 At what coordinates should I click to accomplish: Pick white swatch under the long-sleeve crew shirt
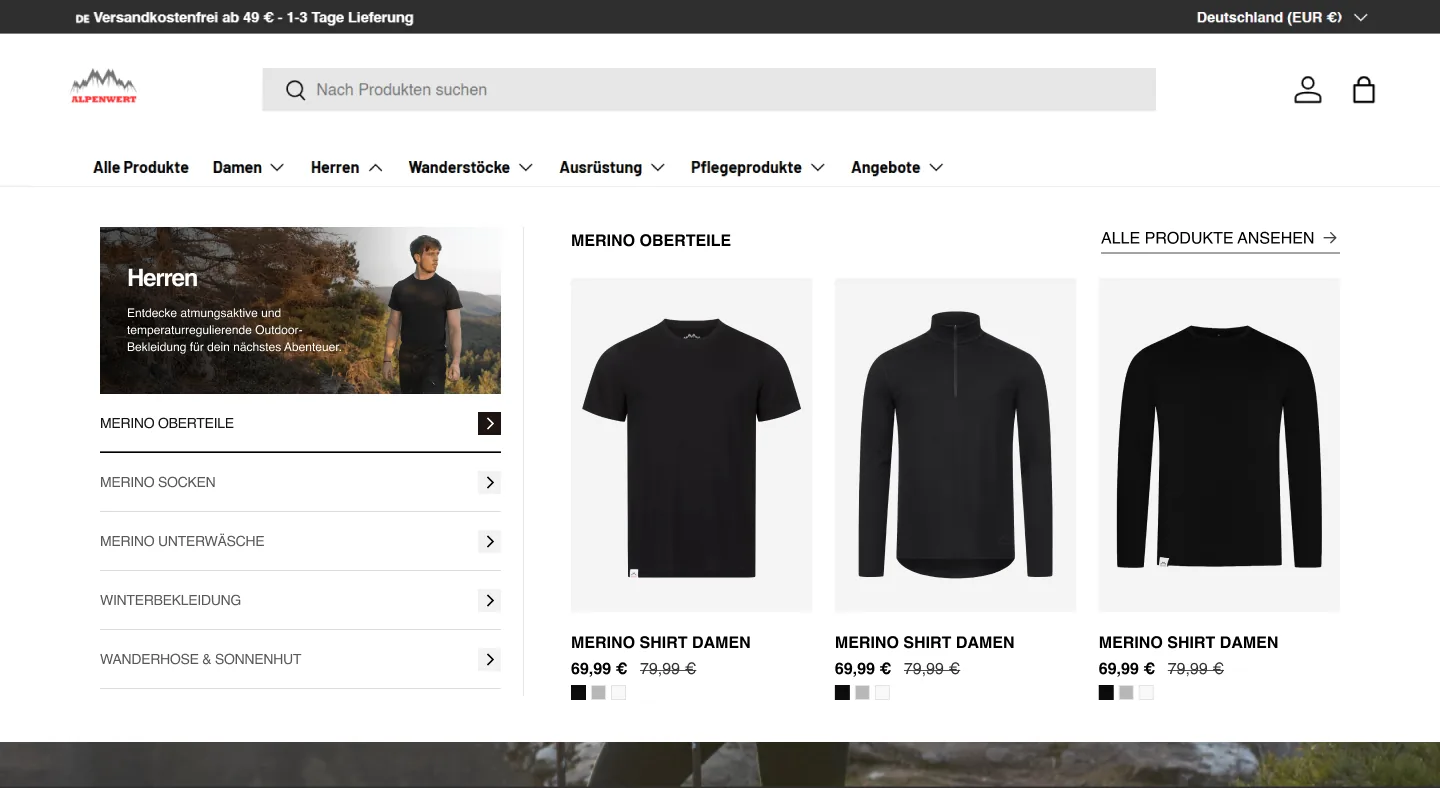(x=1146, y=692)
